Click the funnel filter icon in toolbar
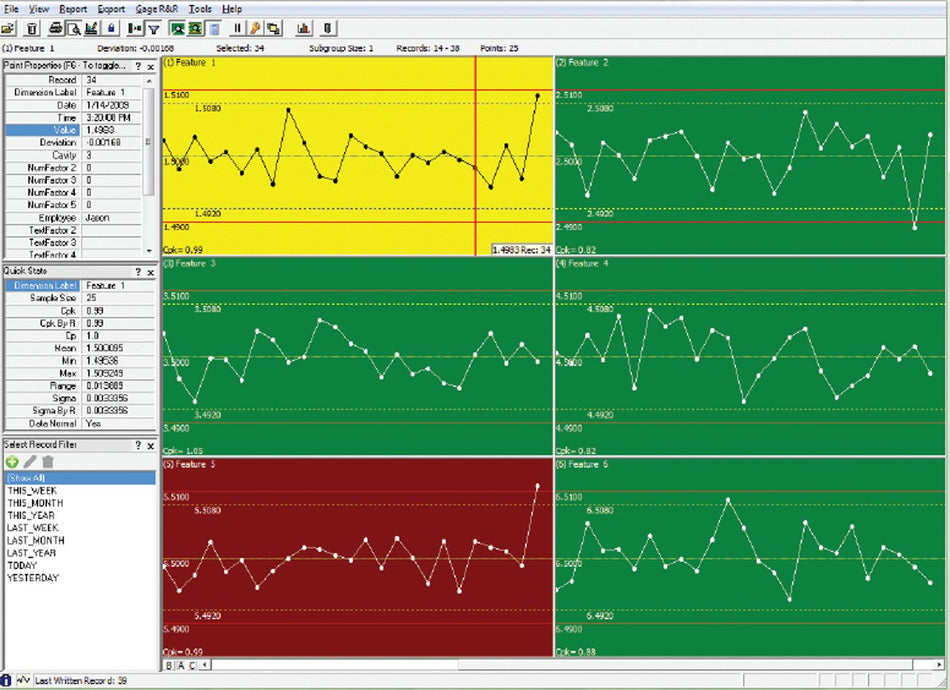Viewport: 950px width, 690px height. tap(154, 28)
